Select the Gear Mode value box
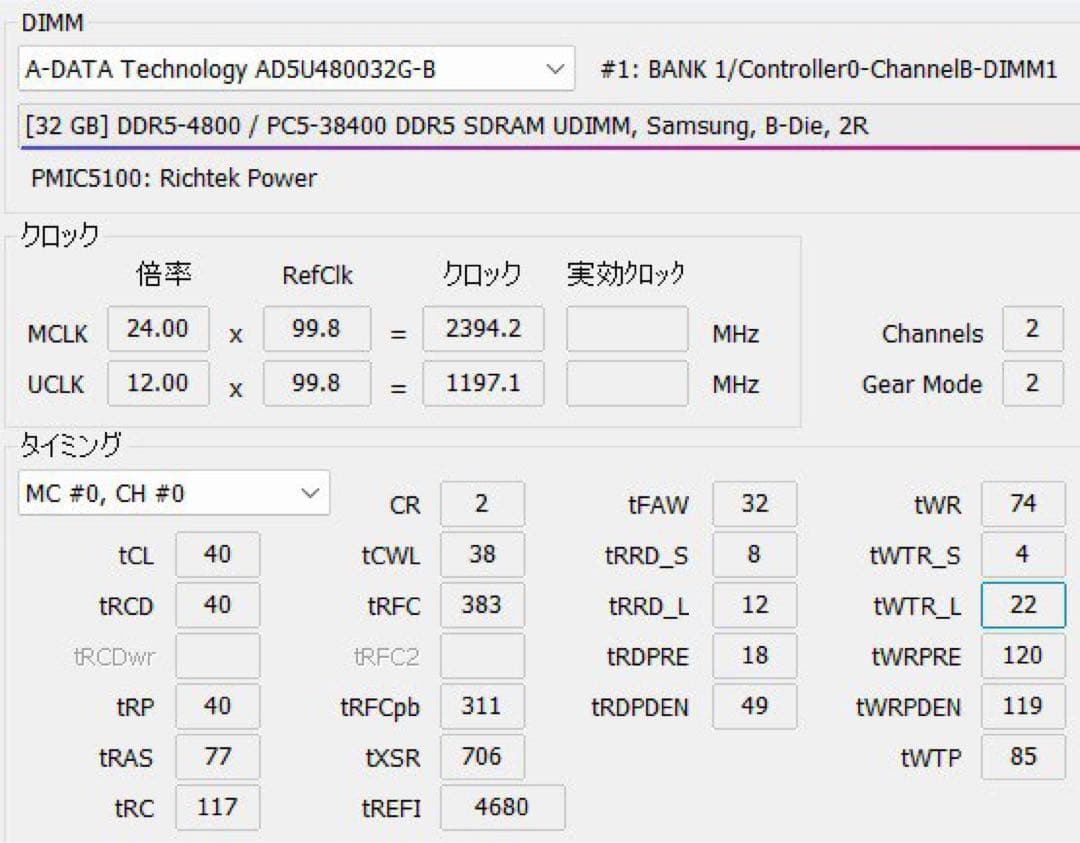1080x843 pixels. pyautogui.click(x=1033, y=384)
